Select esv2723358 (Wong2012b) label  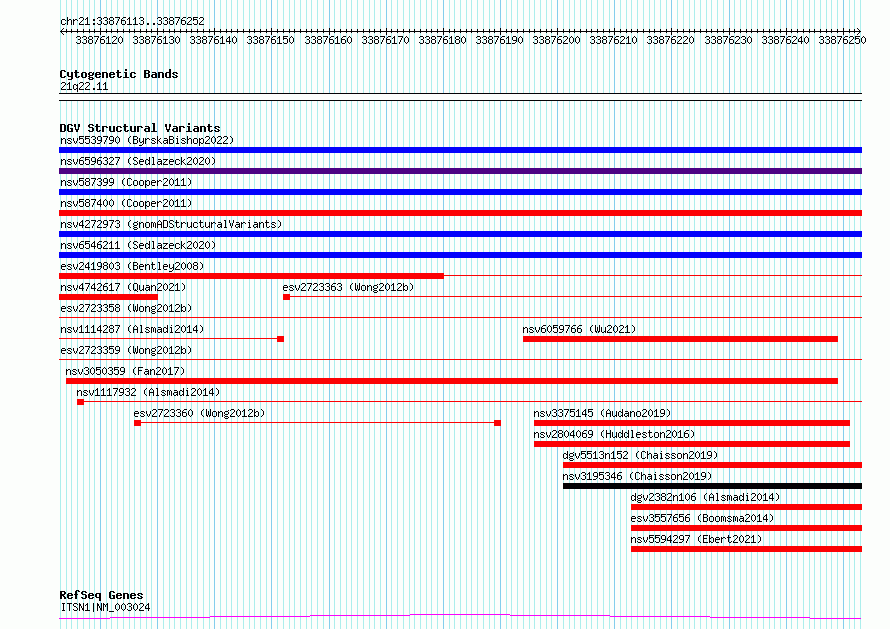click(126, 308)
